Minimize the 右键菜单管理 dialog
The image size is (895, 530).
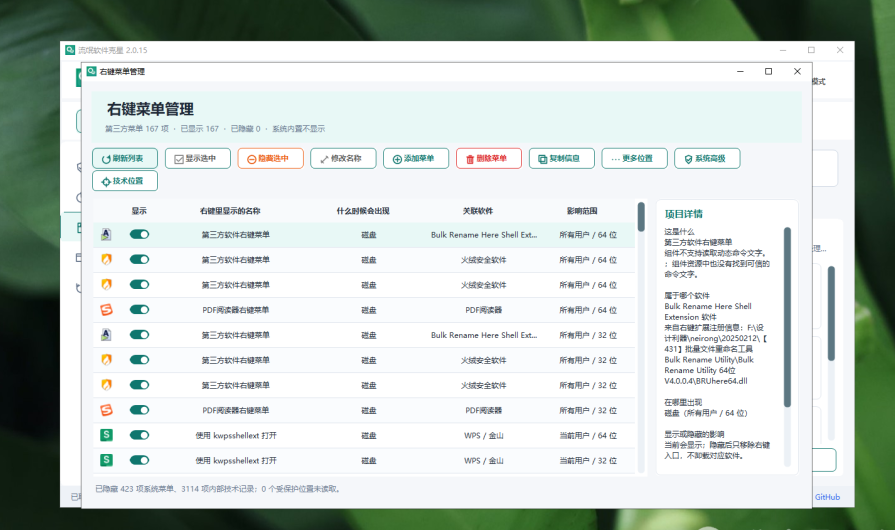(x=740, y=71)
